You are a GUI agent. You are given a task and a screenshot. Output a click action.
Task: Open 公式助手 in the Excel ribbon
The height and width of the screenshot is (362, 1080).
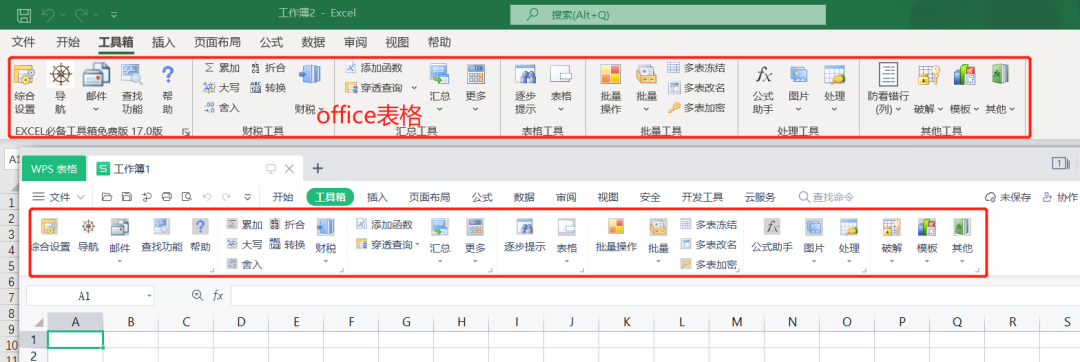762,88
